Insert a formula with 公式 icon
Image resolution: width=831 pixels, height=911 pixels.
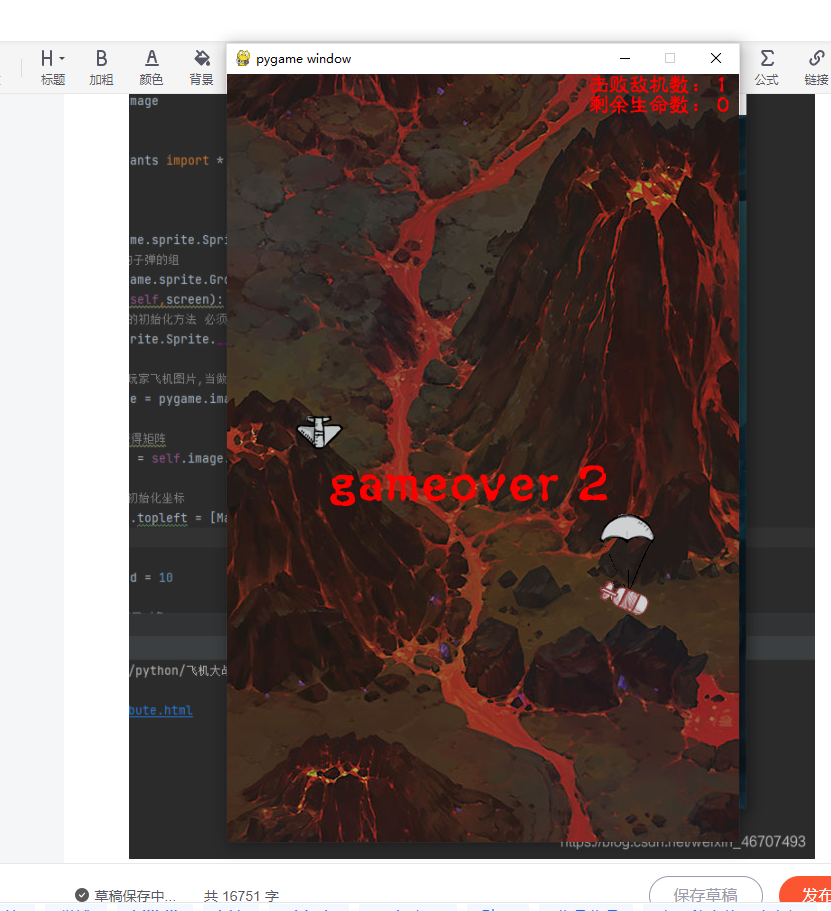pos(766,67)
